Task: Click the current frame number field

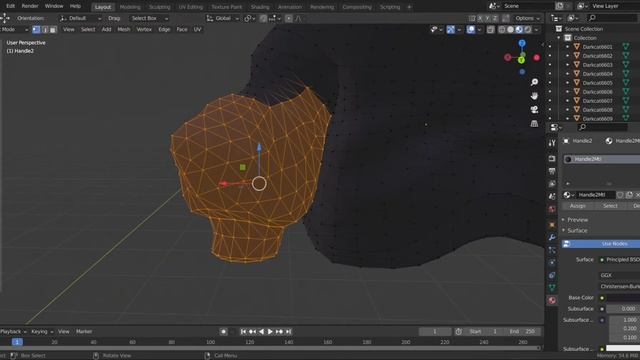Action: tap(435, 331)
